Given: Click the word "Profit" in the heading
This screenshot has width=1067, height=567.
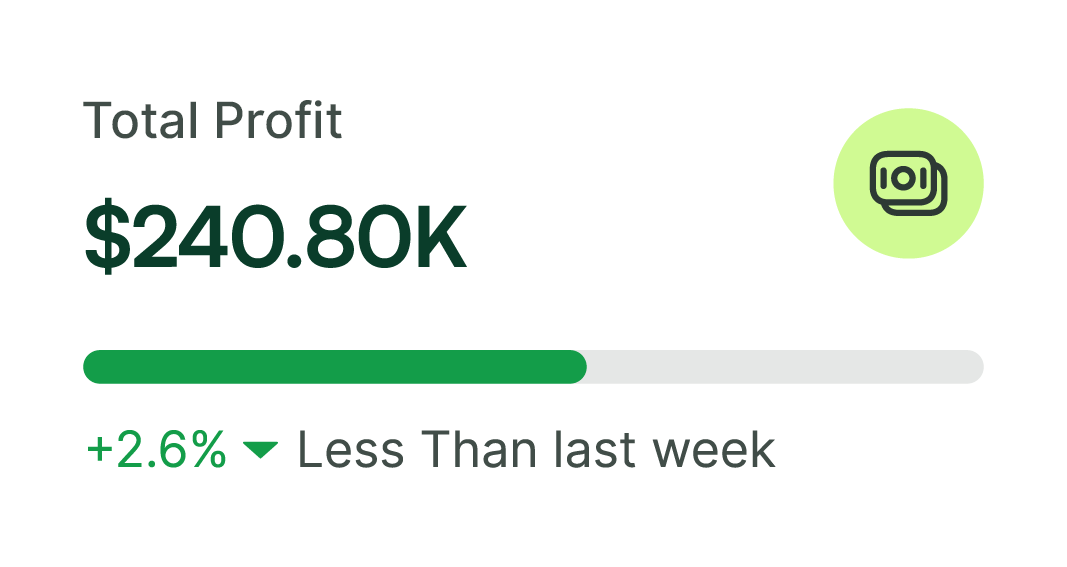Looking at the screenshot, I should click(x=279, y=121).
